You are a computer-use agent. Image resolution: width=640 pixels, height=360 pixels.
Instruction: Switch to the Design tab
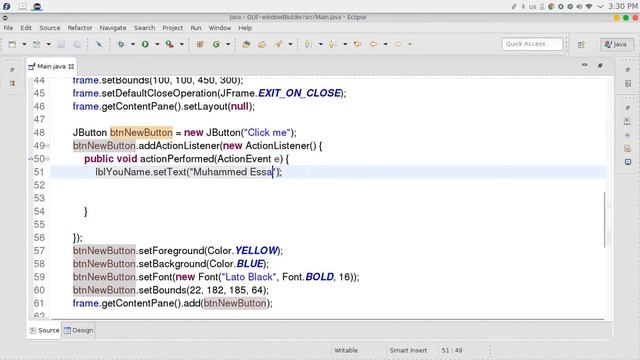click(x=78, y=330)
